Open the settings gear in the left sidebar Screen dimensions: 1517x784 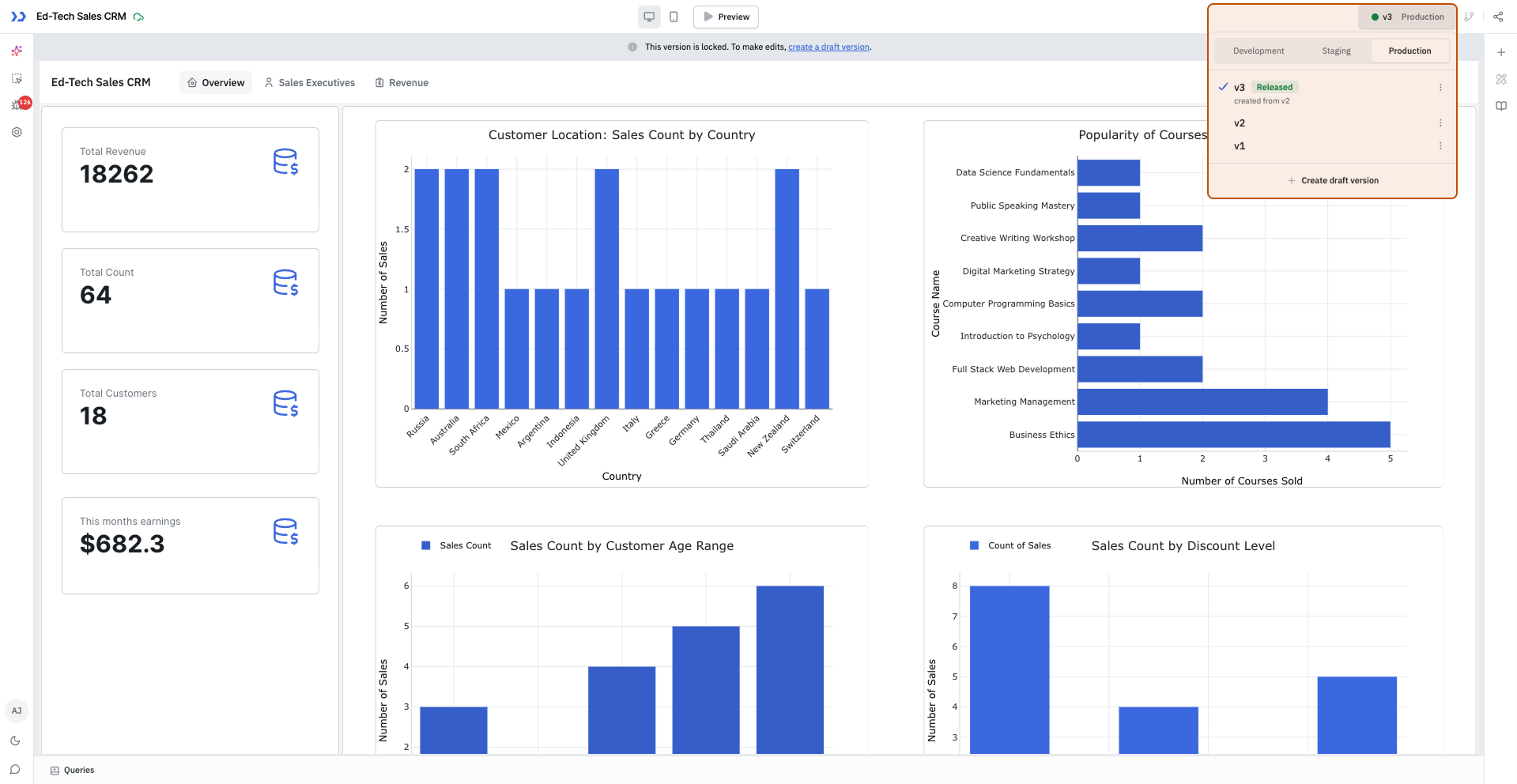click(17, 132)
